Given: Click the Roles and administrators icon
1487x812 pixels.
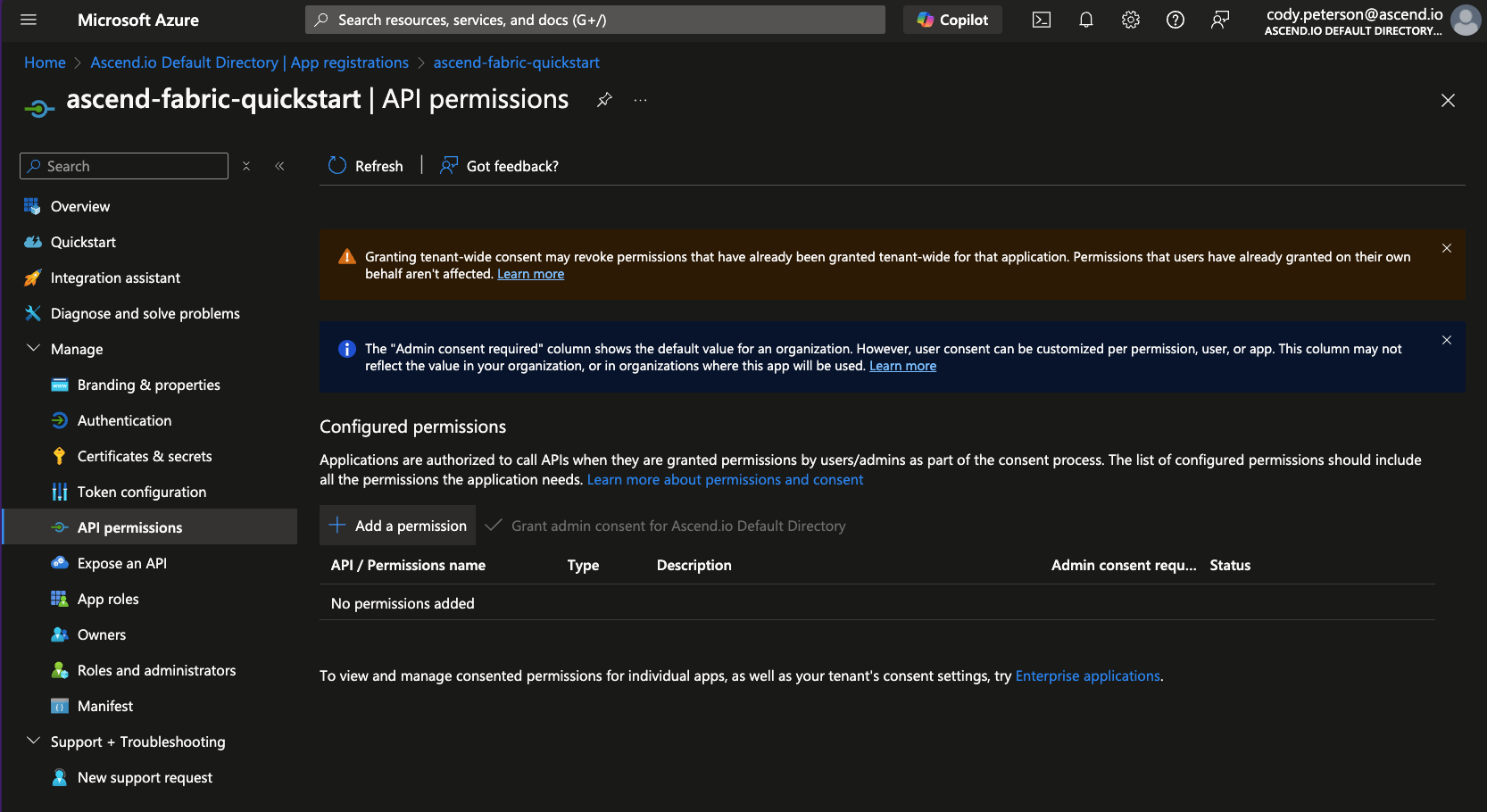Looking at the screenshot, I should [60, 670].
